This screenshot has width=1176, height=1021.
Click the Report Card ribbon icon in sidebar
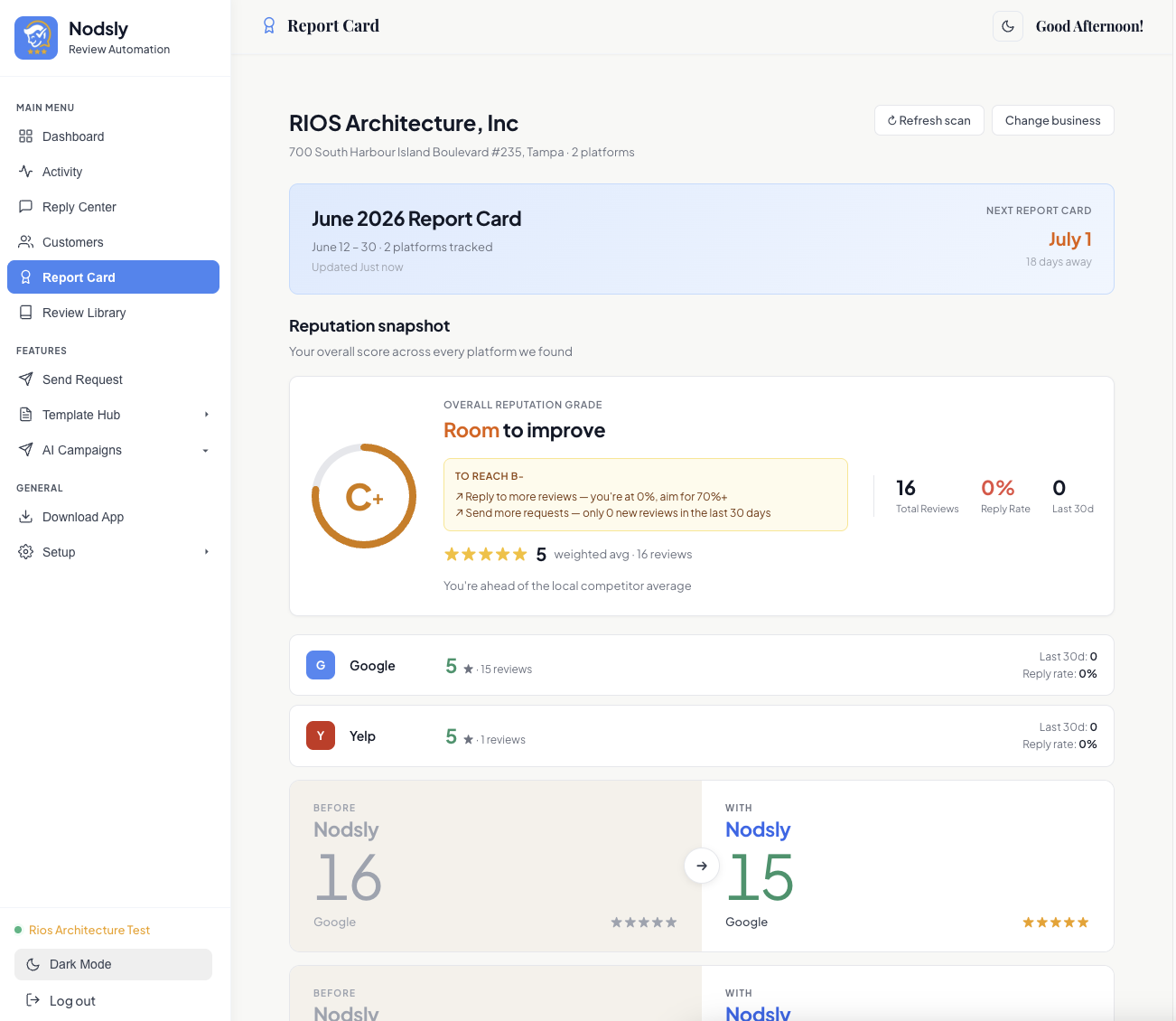(25, 277)
